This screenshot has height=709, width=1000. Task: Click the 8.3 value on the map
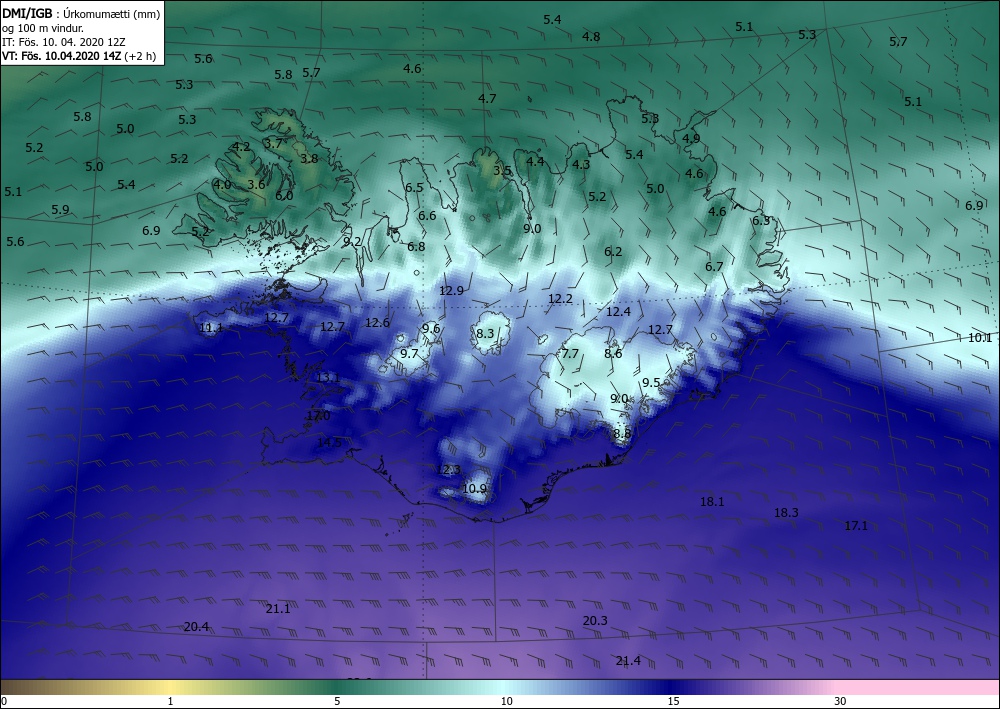485,333
